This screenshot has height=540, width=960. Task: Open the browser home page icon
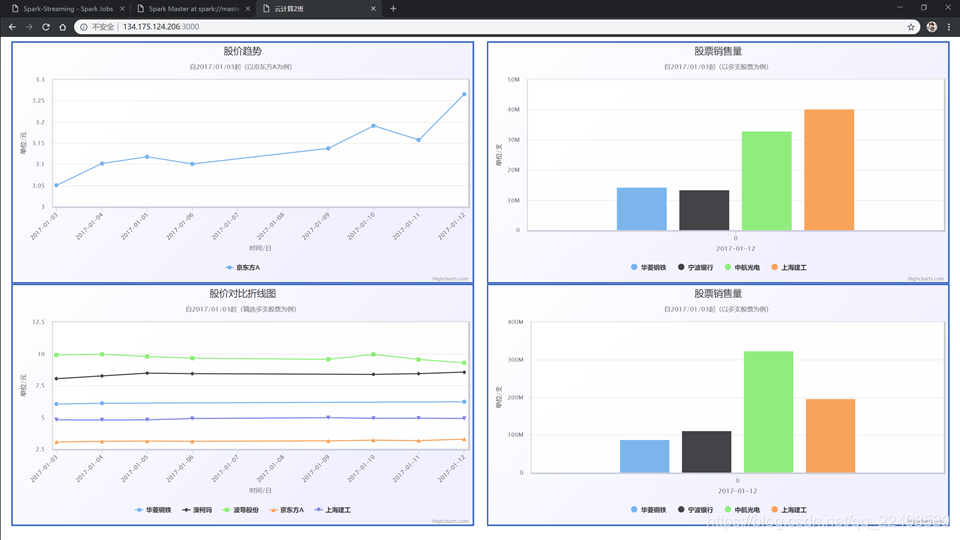pos(62,27)
